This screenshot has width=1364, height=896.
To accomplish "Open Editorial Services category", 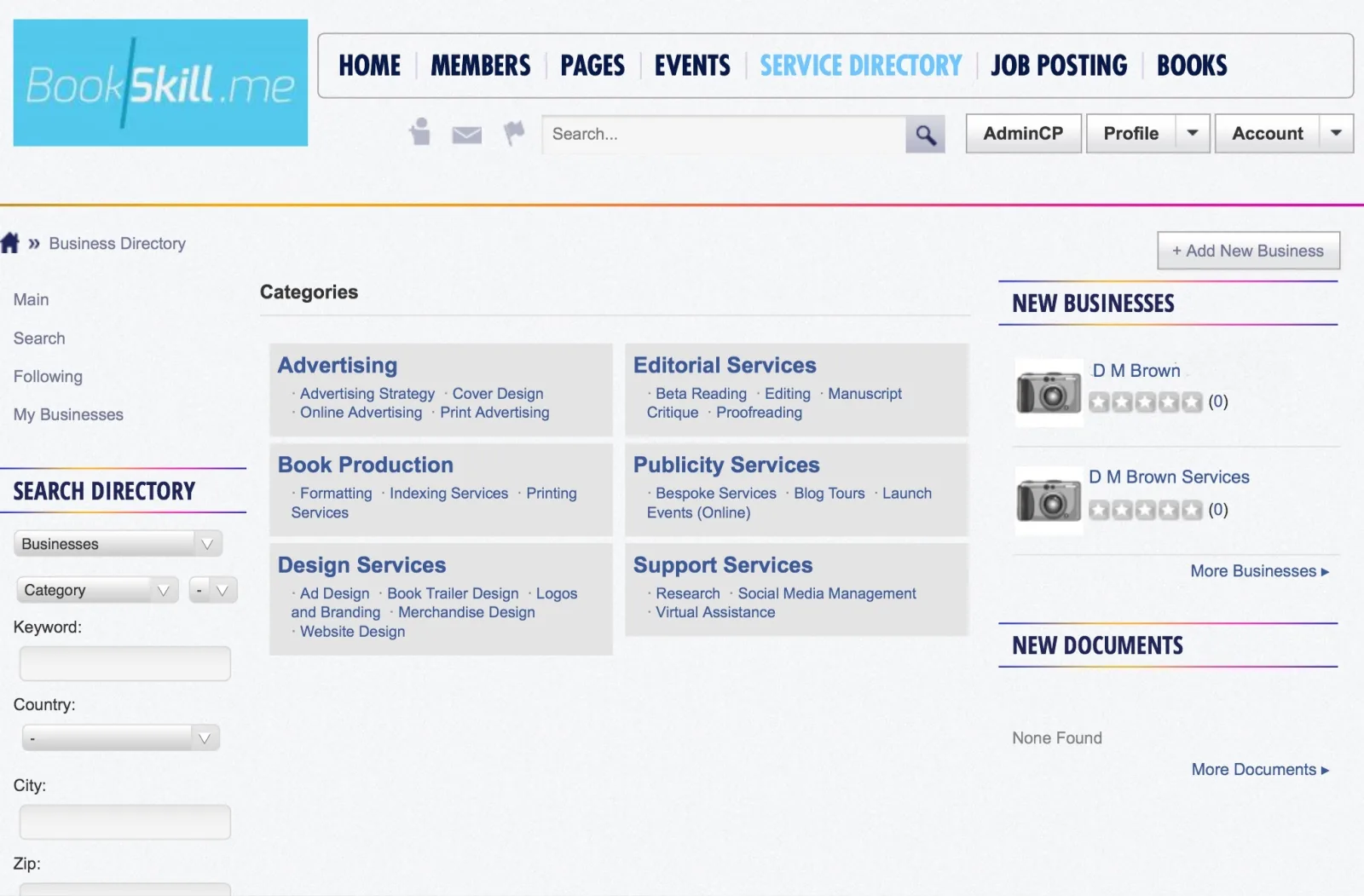I will [725, 366].
